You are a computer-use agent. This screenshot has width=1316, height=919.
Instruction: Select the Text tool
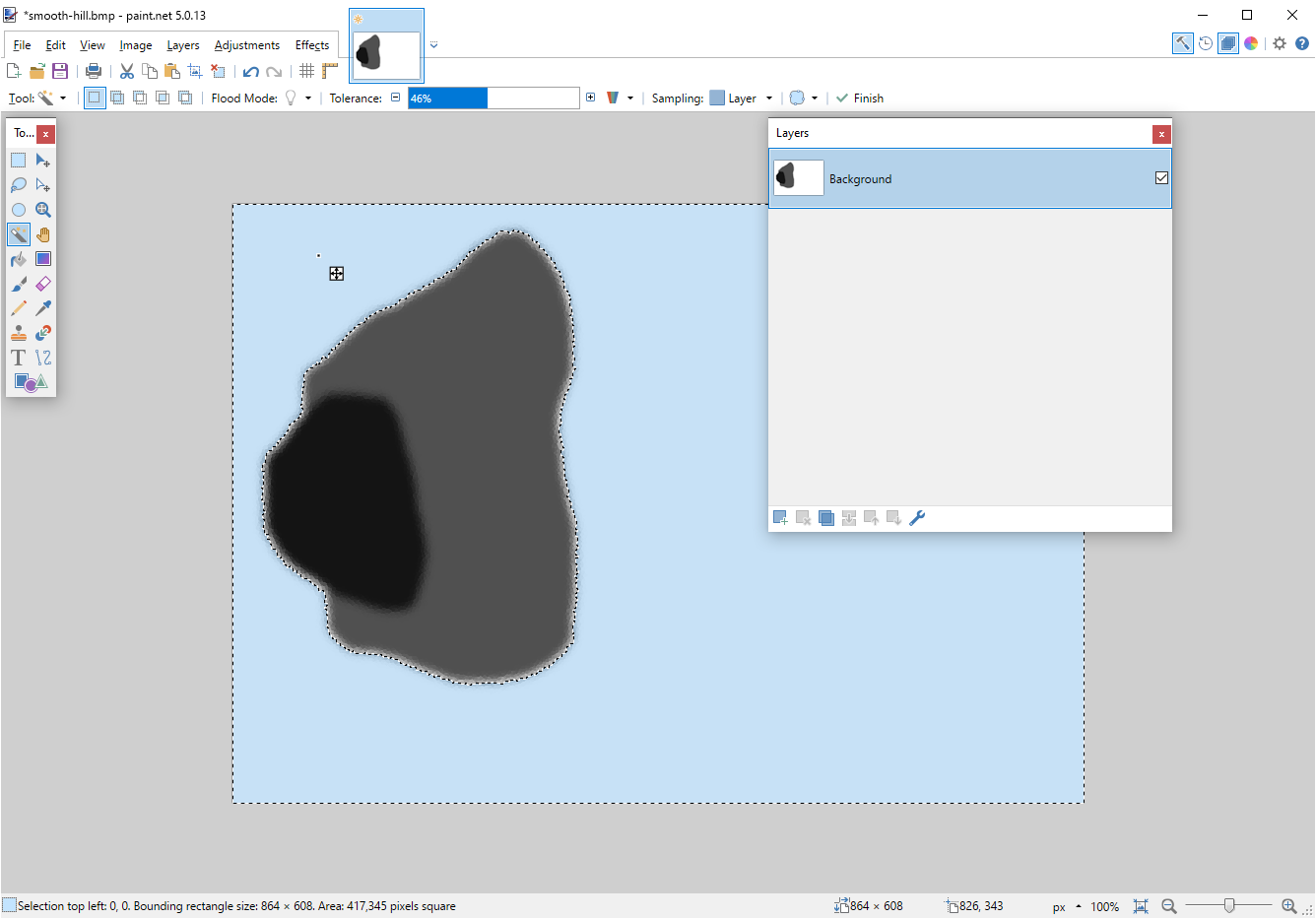coord(18,358)
